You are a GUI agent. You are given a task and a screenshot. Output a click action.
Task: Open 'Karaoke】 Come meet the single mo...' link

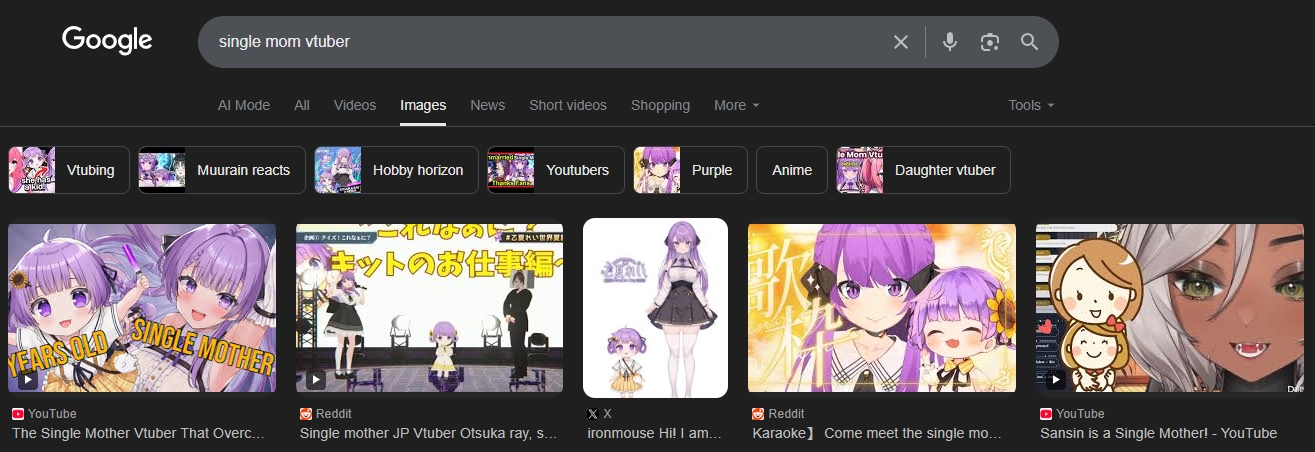tap(877, 433)
